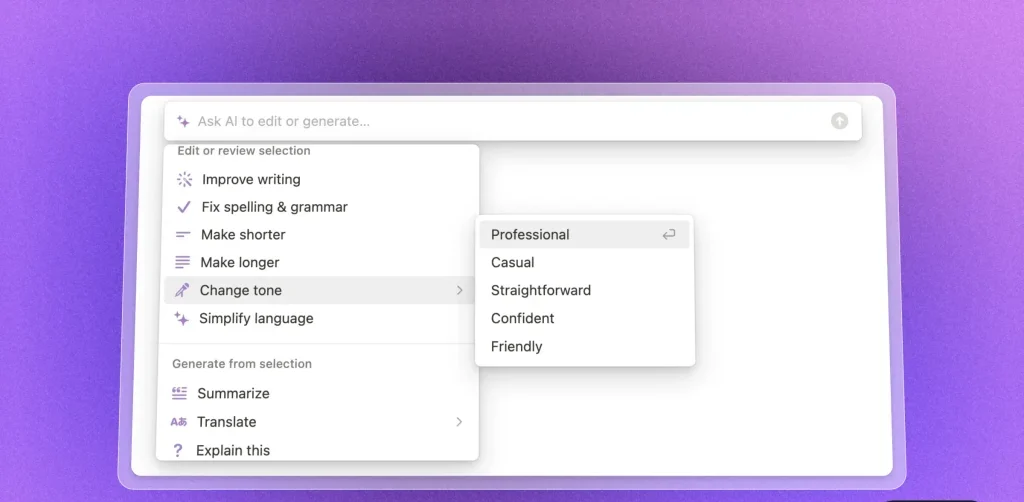Screen dimensions: 1024x502
Task: Choose the Casual tone option
Action: tap(513, 263)
